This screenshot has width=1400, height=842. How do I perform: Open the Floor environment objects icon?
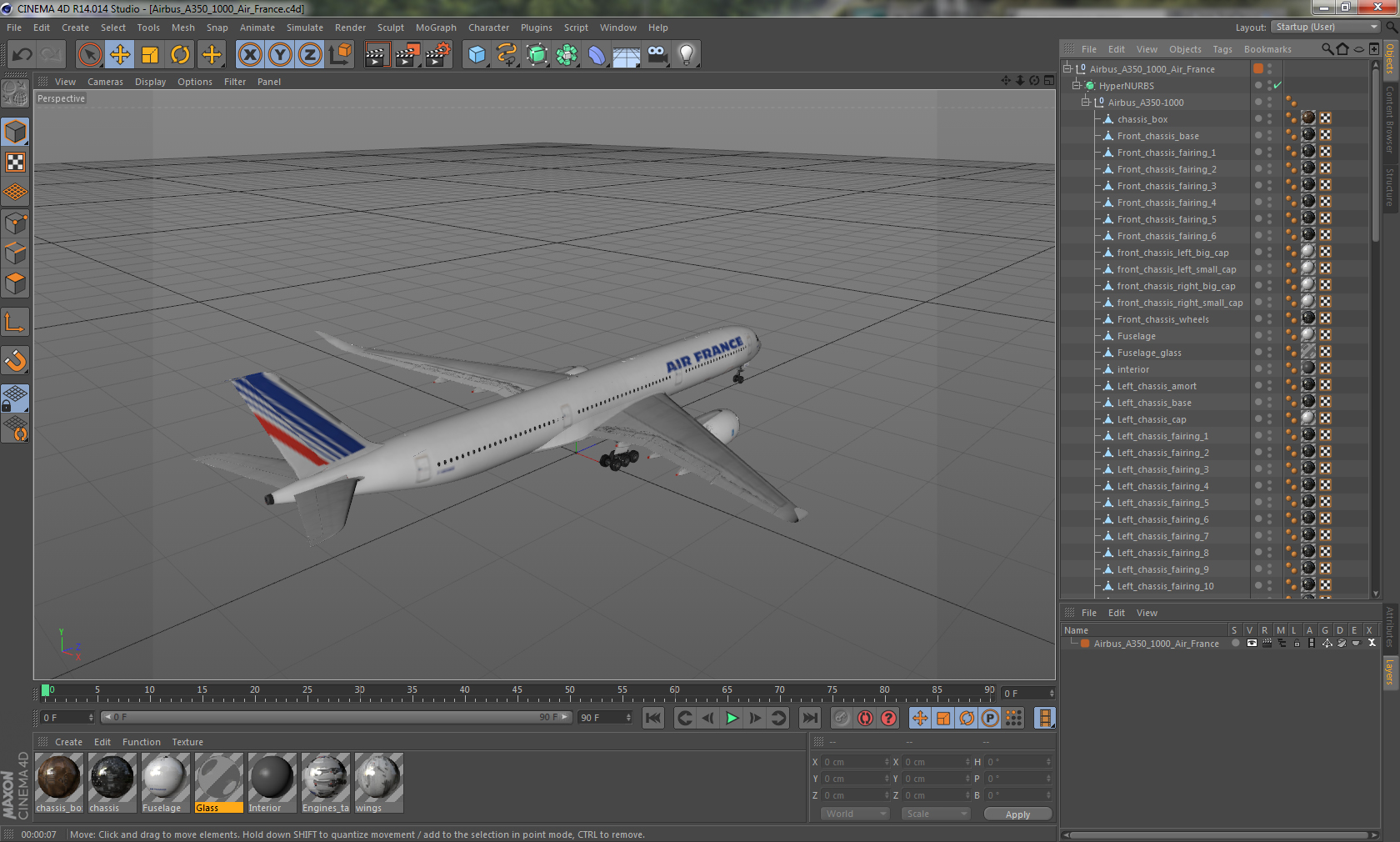point(627,55)
